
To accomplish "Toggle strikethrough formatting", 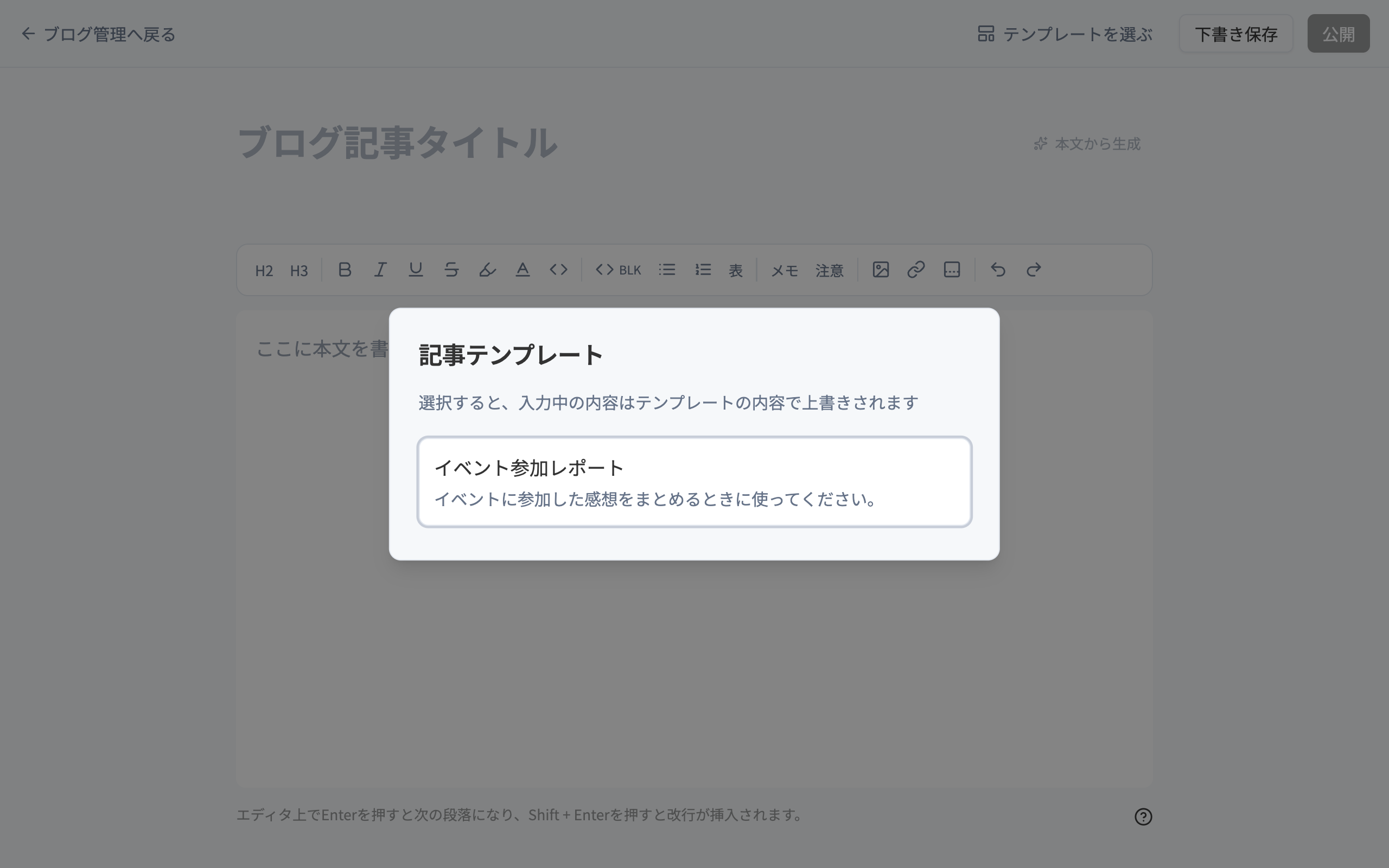I will pos(451,270).
